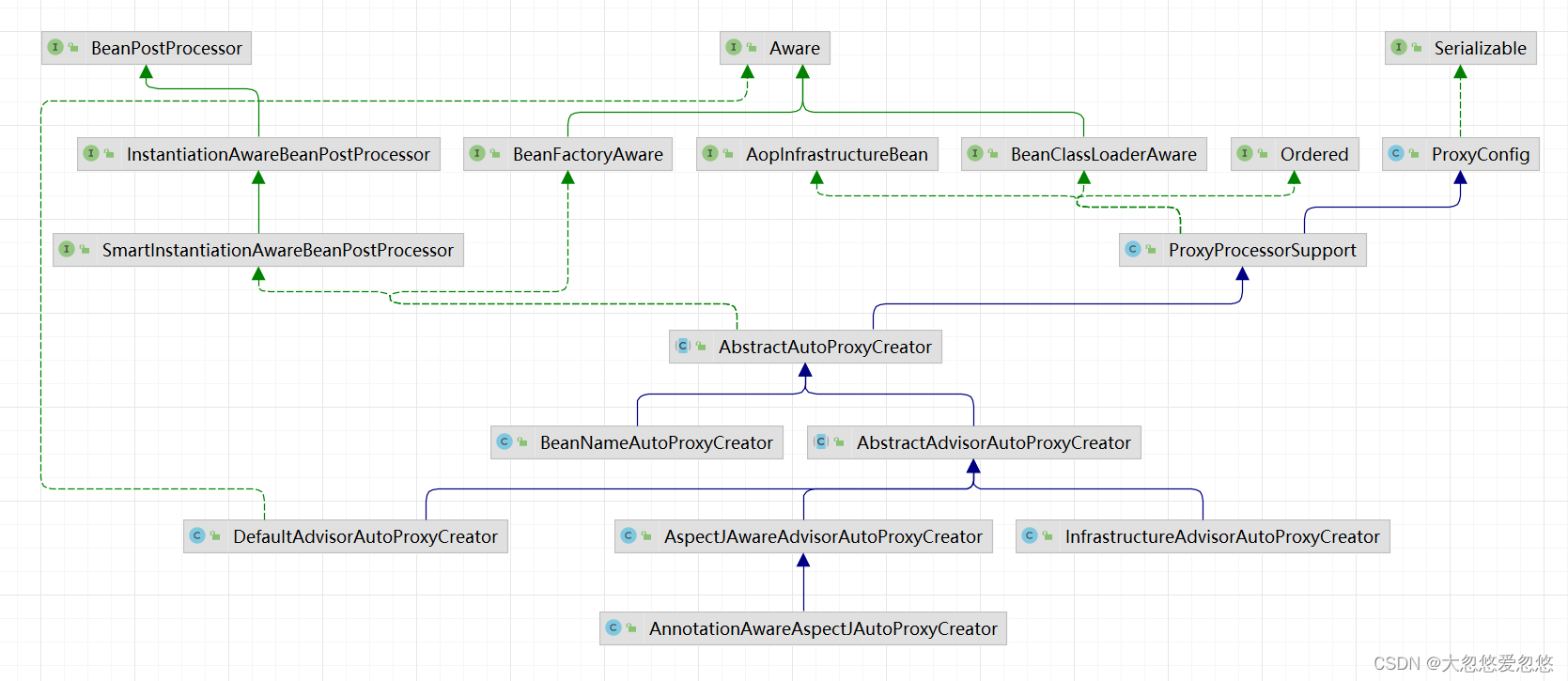This screenshot has height=681, width=1568.
Task: Click the InstantiationAwareBeanPostProcessor interface icon
Action: (91, 153)
